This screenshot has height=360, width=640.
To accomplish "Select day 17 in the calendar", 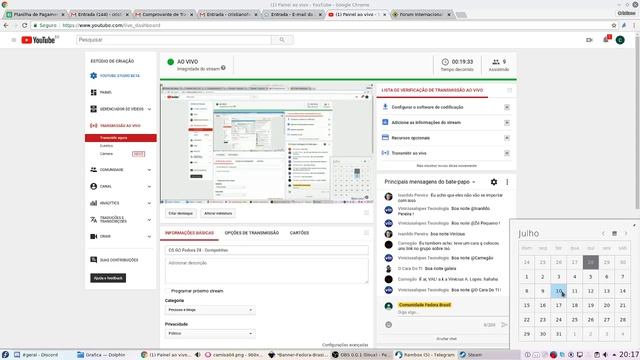I will click(559, 305).
